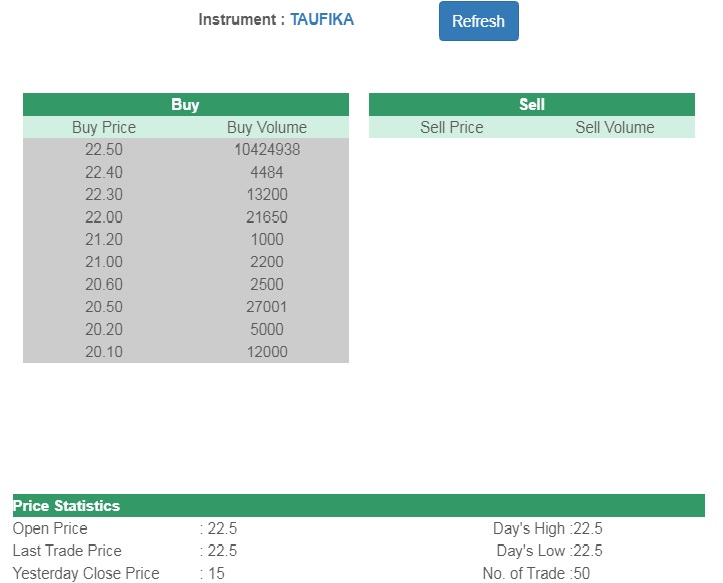Screen dimensions: 723x583
Task: Click the 10424938 buy volume cell
Action: [x=267, y=149]
